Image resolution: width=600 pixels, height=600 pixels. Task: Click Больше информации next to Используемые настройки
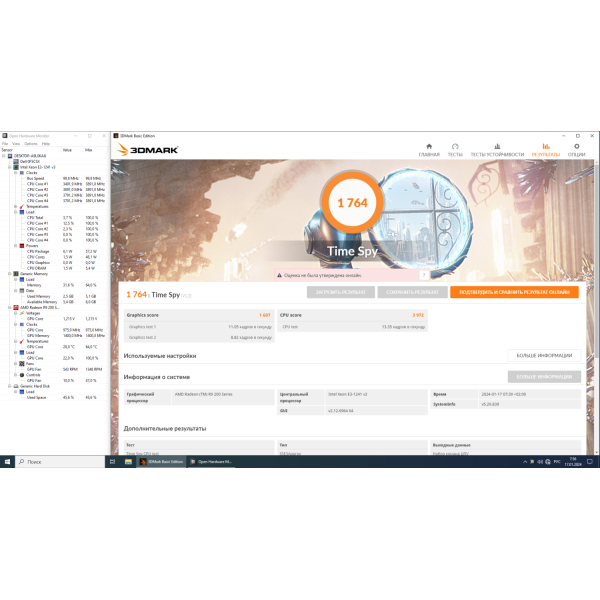pos(544,355)
